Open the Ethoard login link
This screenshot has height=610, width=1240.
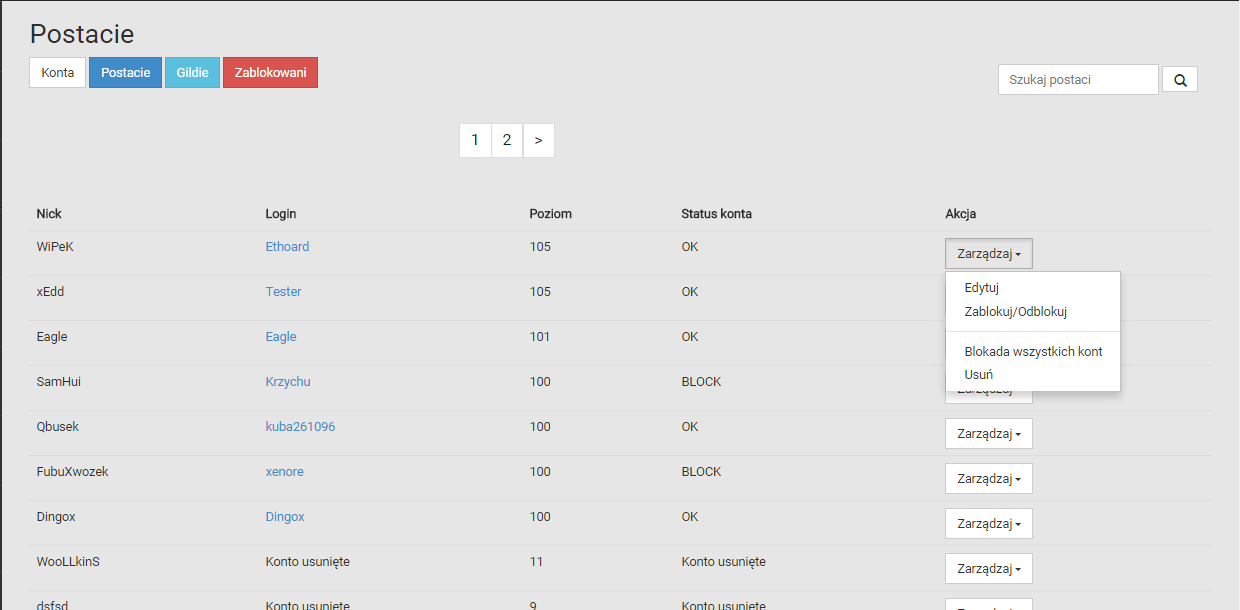point(287,247)
